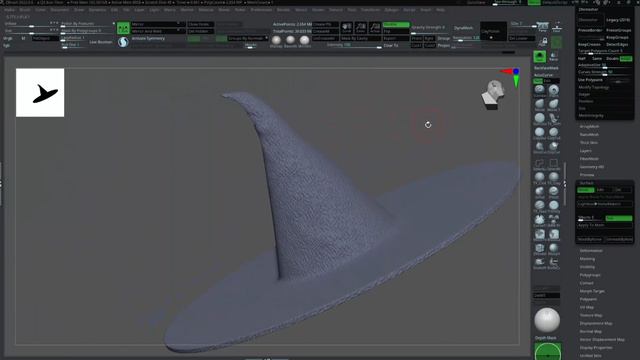The height and width of the screenshot is (360, 640).
Task: Toggle Live Boolean mode
Action: [x=100, y=42]
